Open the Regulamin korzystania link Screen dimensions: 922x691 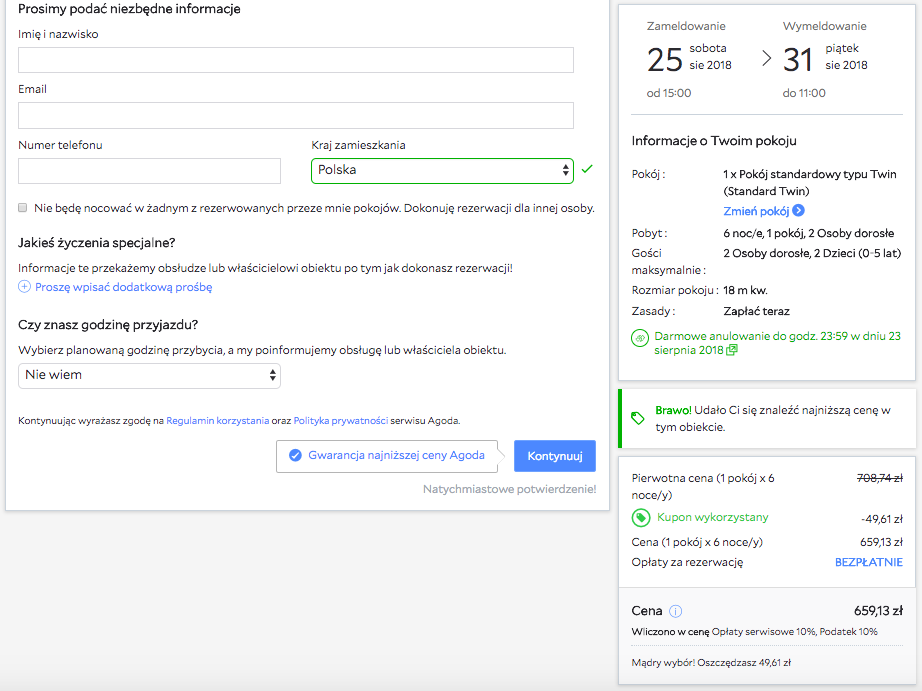pos(217,421)
